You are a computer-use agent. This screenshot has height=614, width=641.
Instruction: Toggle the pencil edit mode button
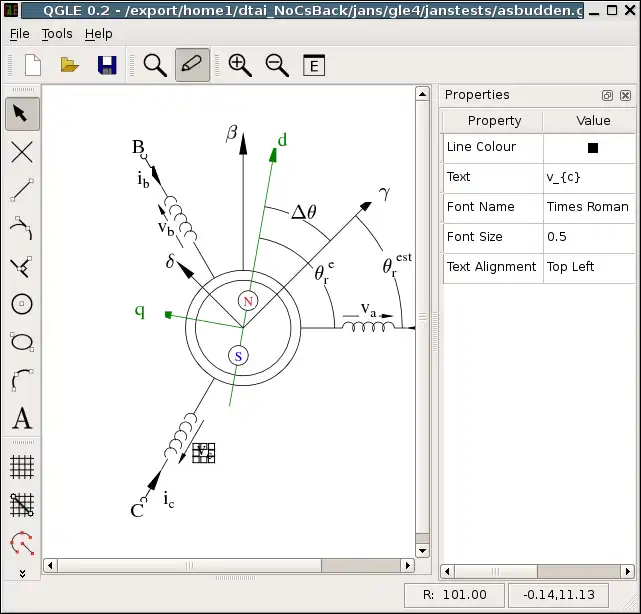(192, 65)
